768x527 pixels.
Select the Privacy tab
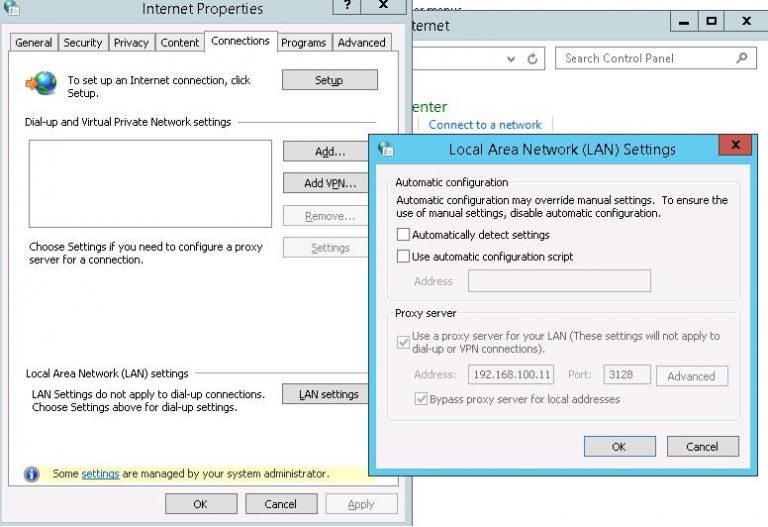point(131,43)
